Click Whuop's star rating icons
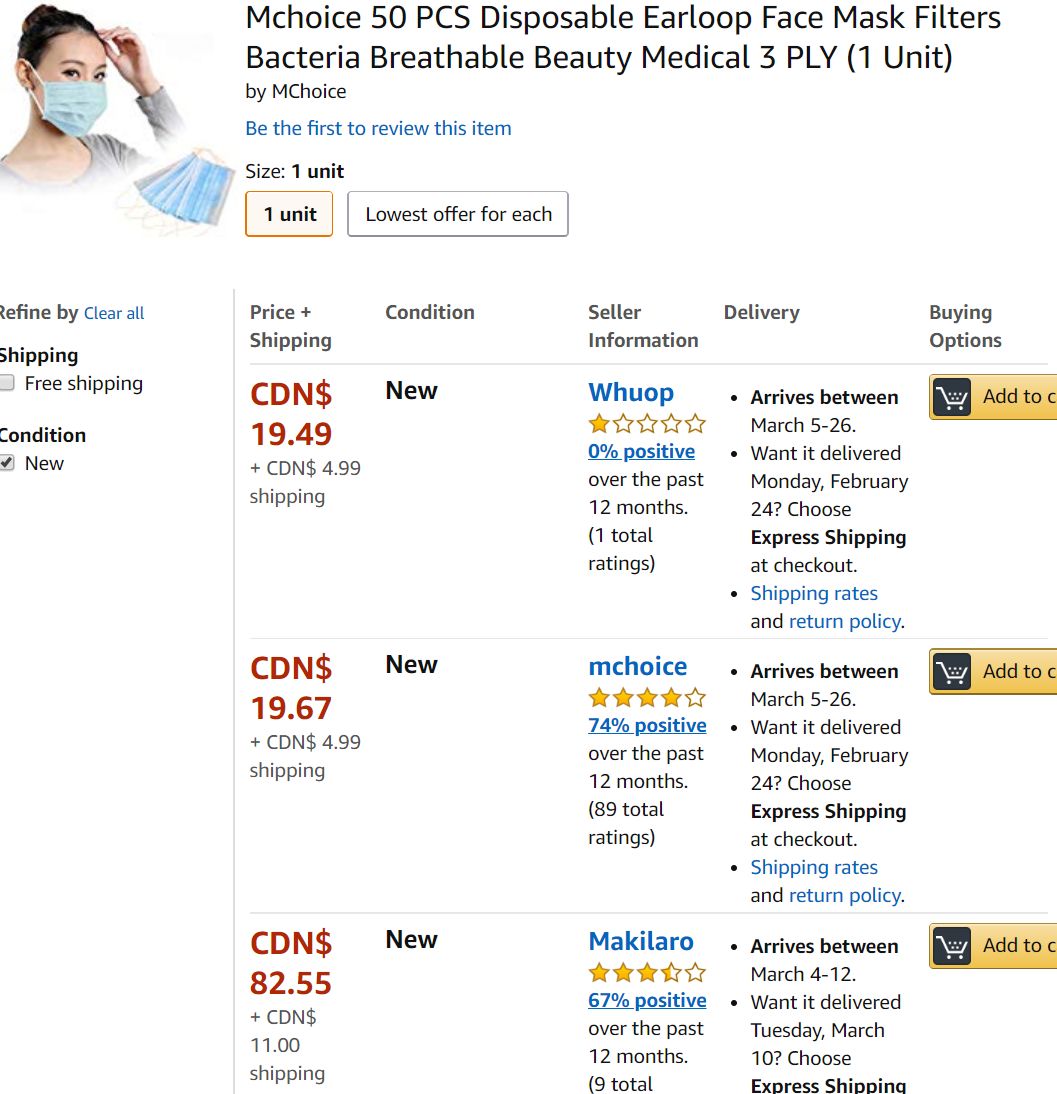Image resolution: width=1057 pixels, height=1094 pixels. [x=647, y=423]
